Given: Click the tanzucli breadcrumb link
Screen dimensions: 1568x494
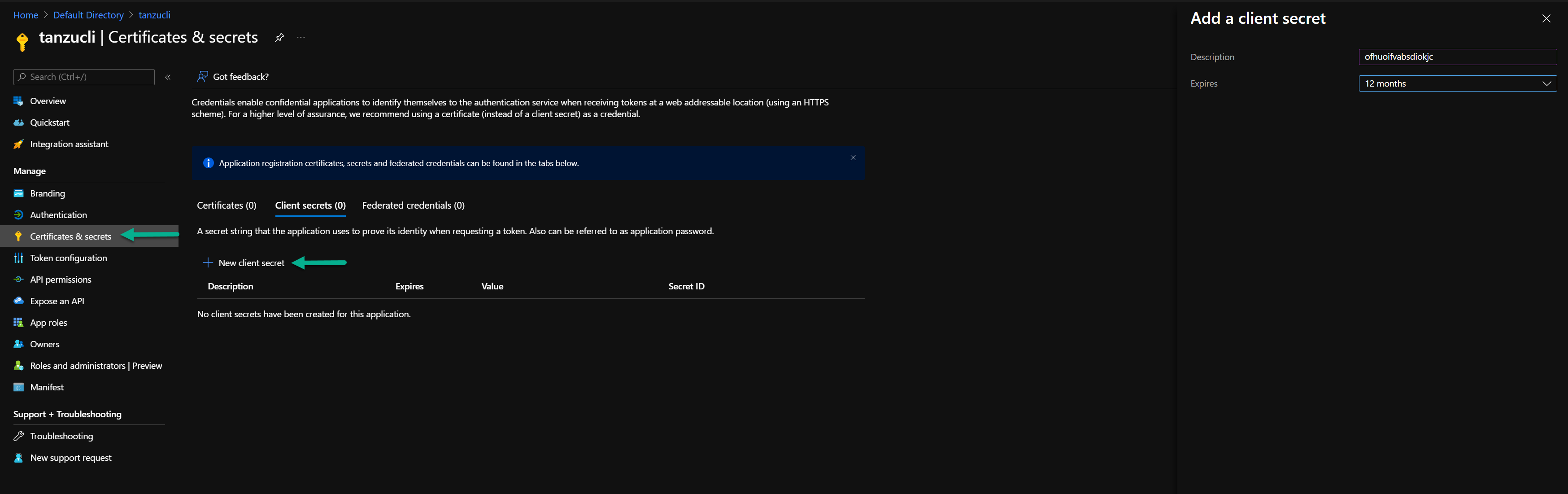Looking at the screenshot, I should (155, 15).
